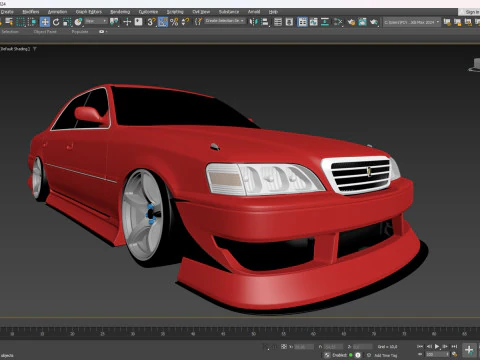This screenshot has height=360, width=480.
Task: Open reference coordinate system View dropdown
Action: [x=96, y=21]
